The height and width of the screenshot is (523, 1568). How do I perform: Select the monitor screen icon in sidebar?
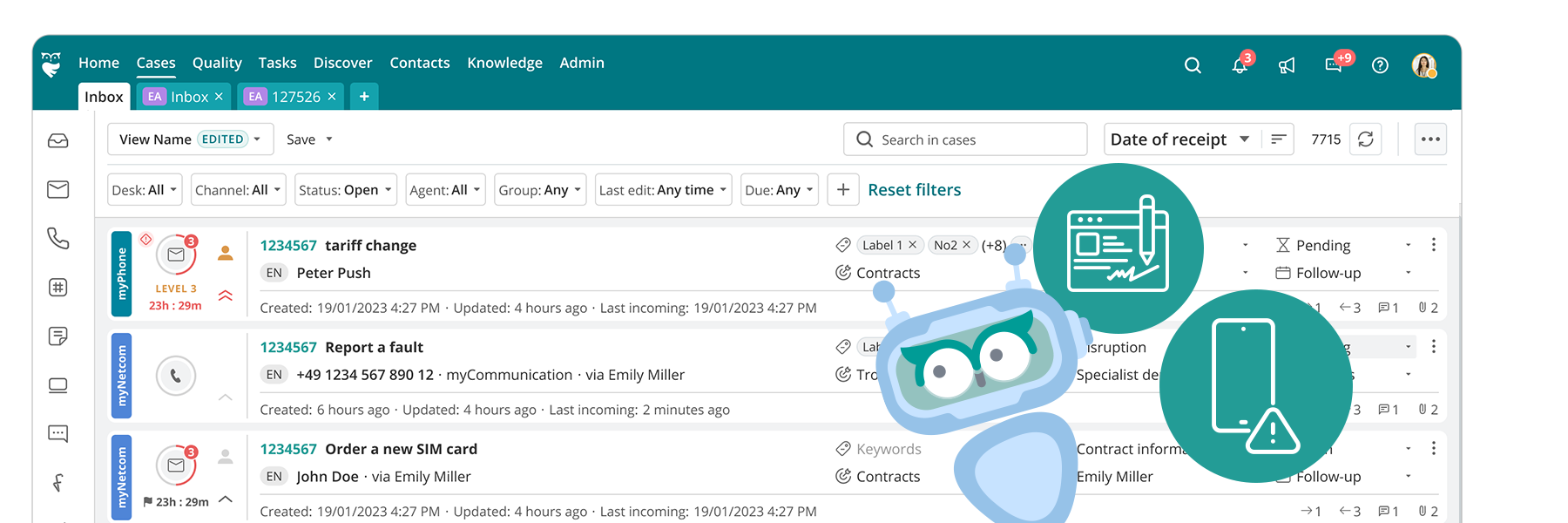58,385
